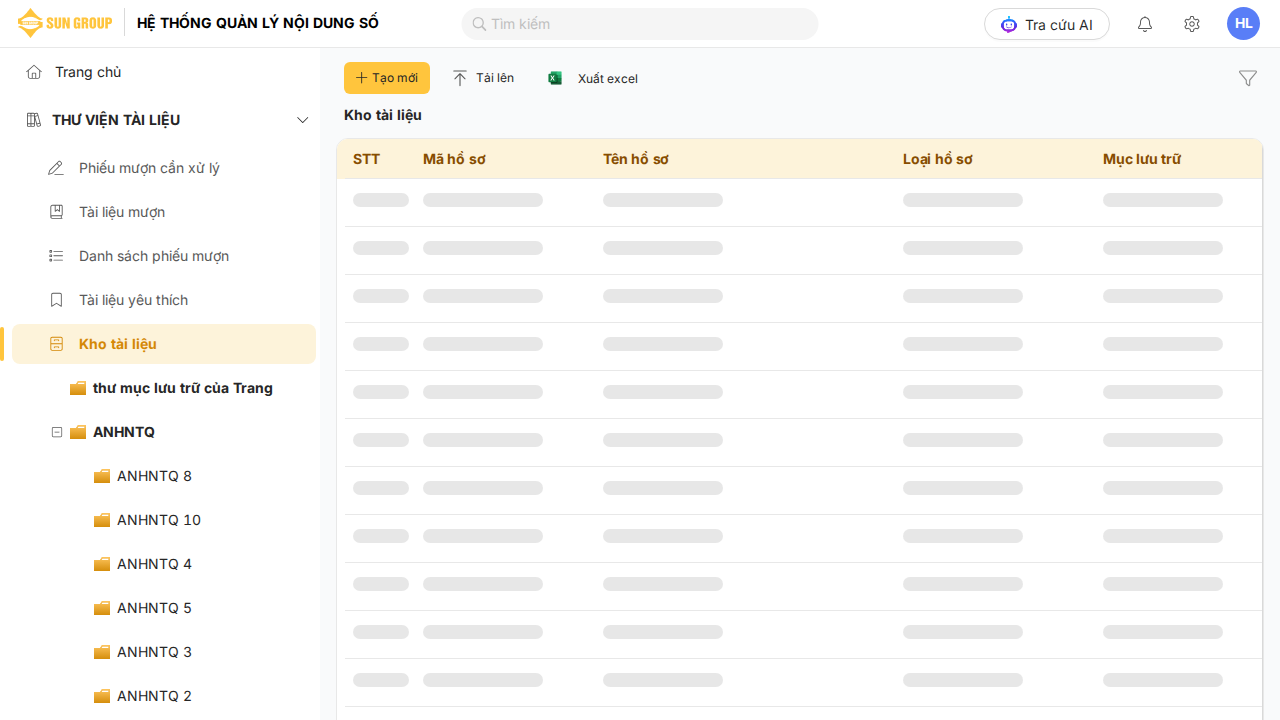The image size is (1280, 720).
Task: Open Phiếu mượn cần xử lý
Action: point(149,168)
